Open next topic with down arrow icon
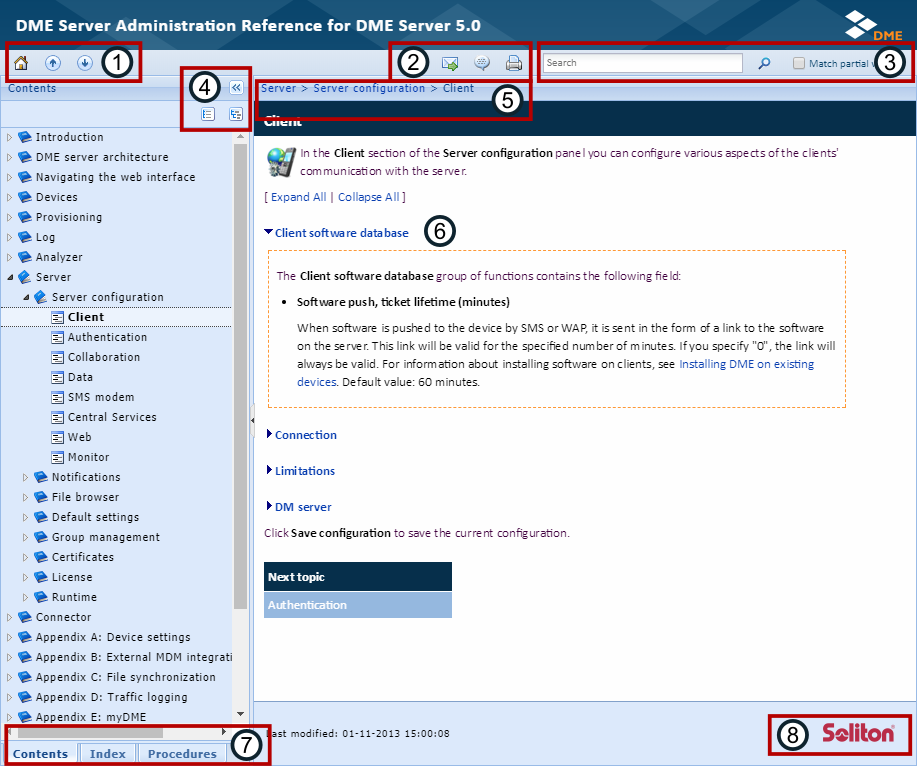This screenshot has height=766, width=917. coord(85,63)
